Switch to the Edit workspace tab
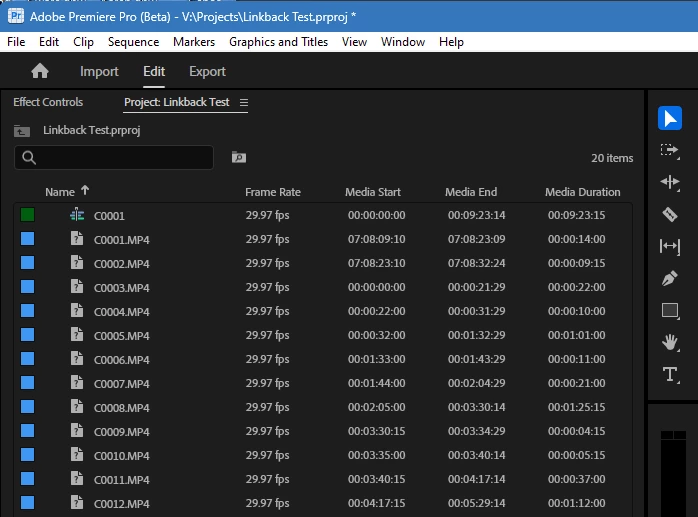This screenshot has width=698, height=517. (154, 71)
